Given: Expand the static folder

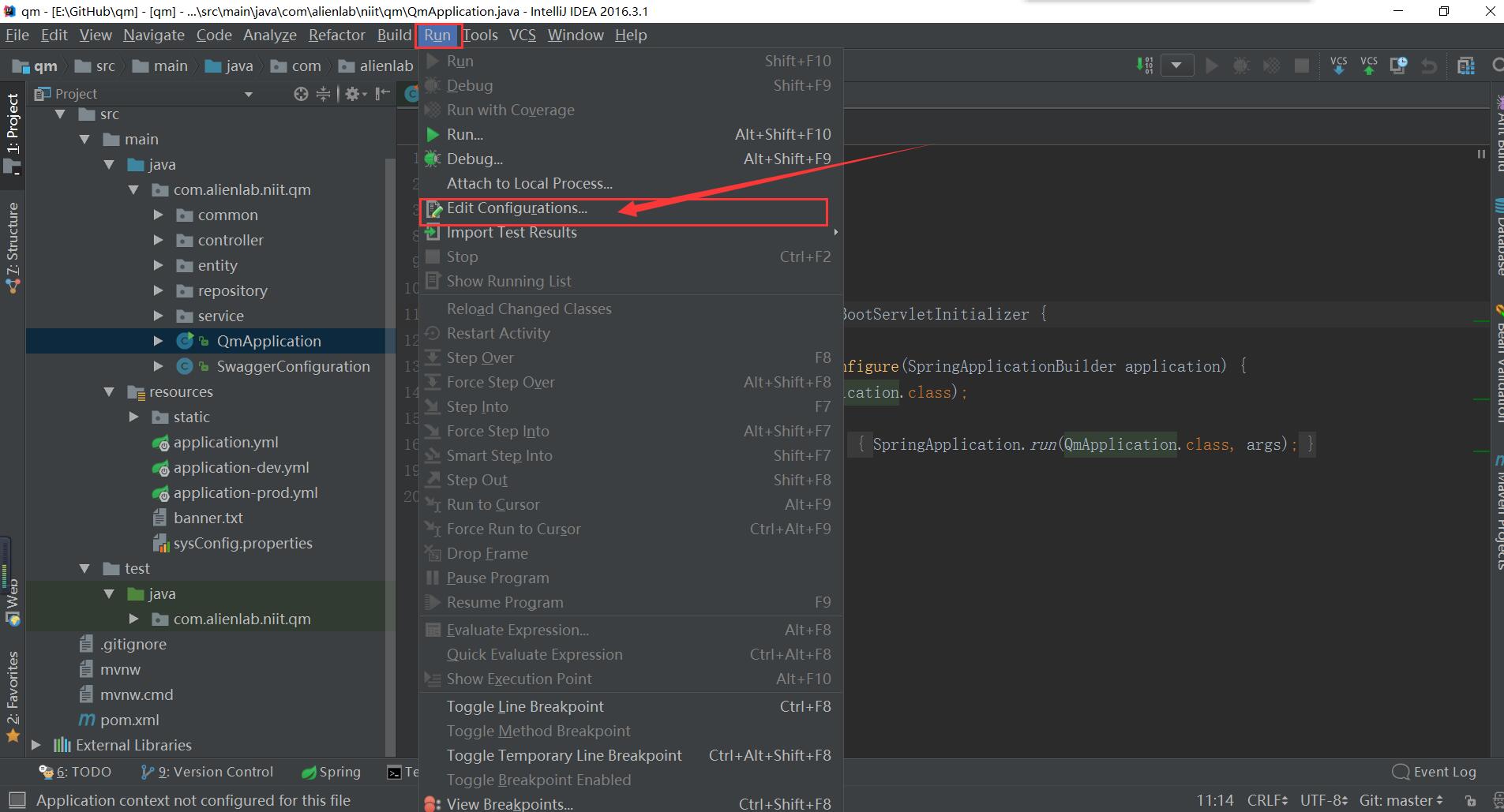Looking at the screenshot, I should (133, 417).
